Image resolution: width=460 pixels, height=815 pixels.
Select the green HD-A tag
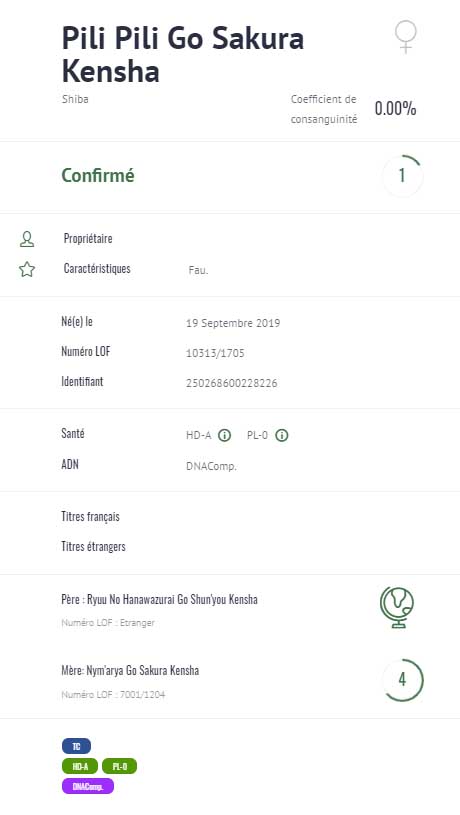pyautogui.click(x=80, y=766)
